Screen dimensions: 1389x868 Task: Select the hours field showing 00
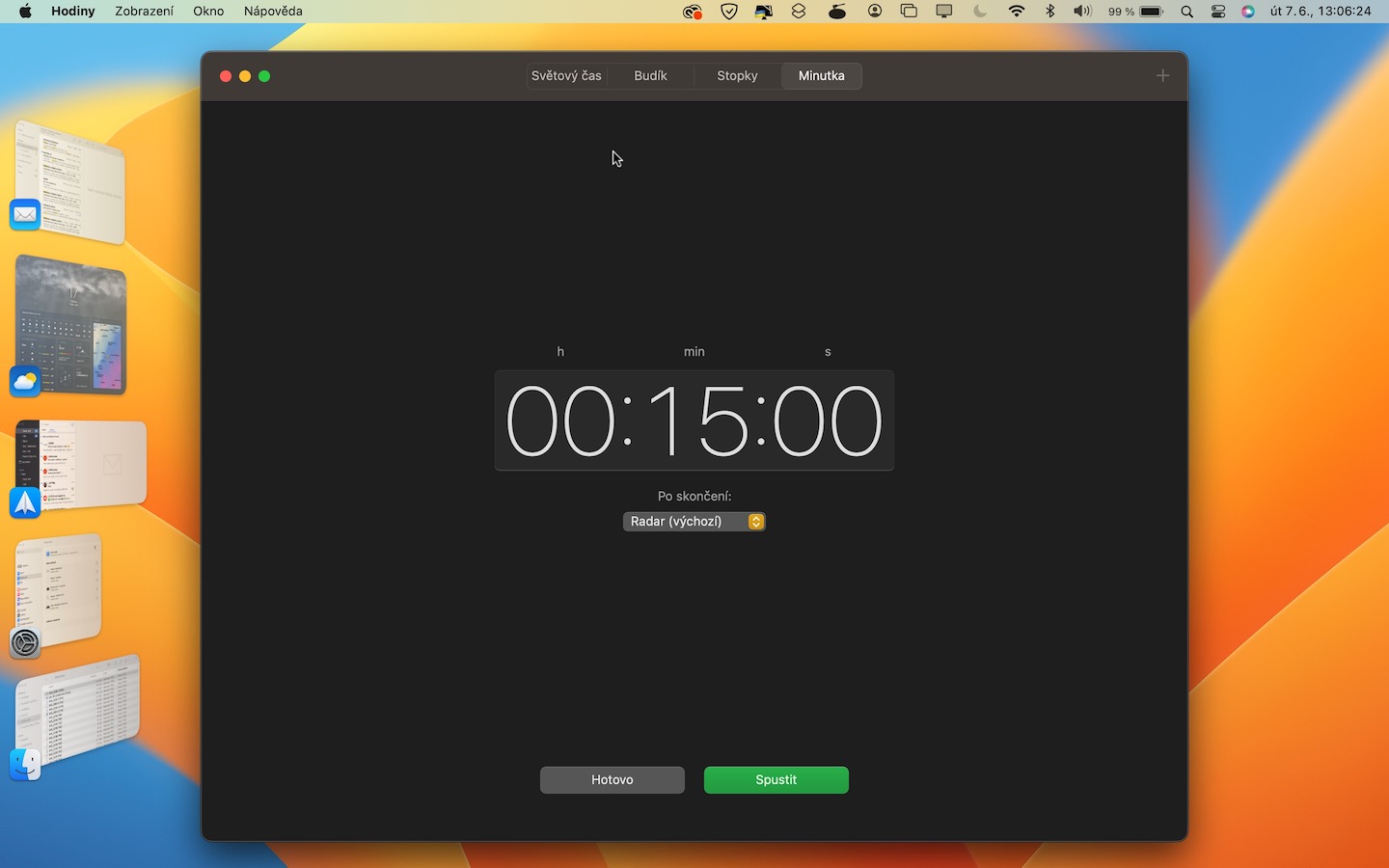pyautogui.click(x=560, y=421)
